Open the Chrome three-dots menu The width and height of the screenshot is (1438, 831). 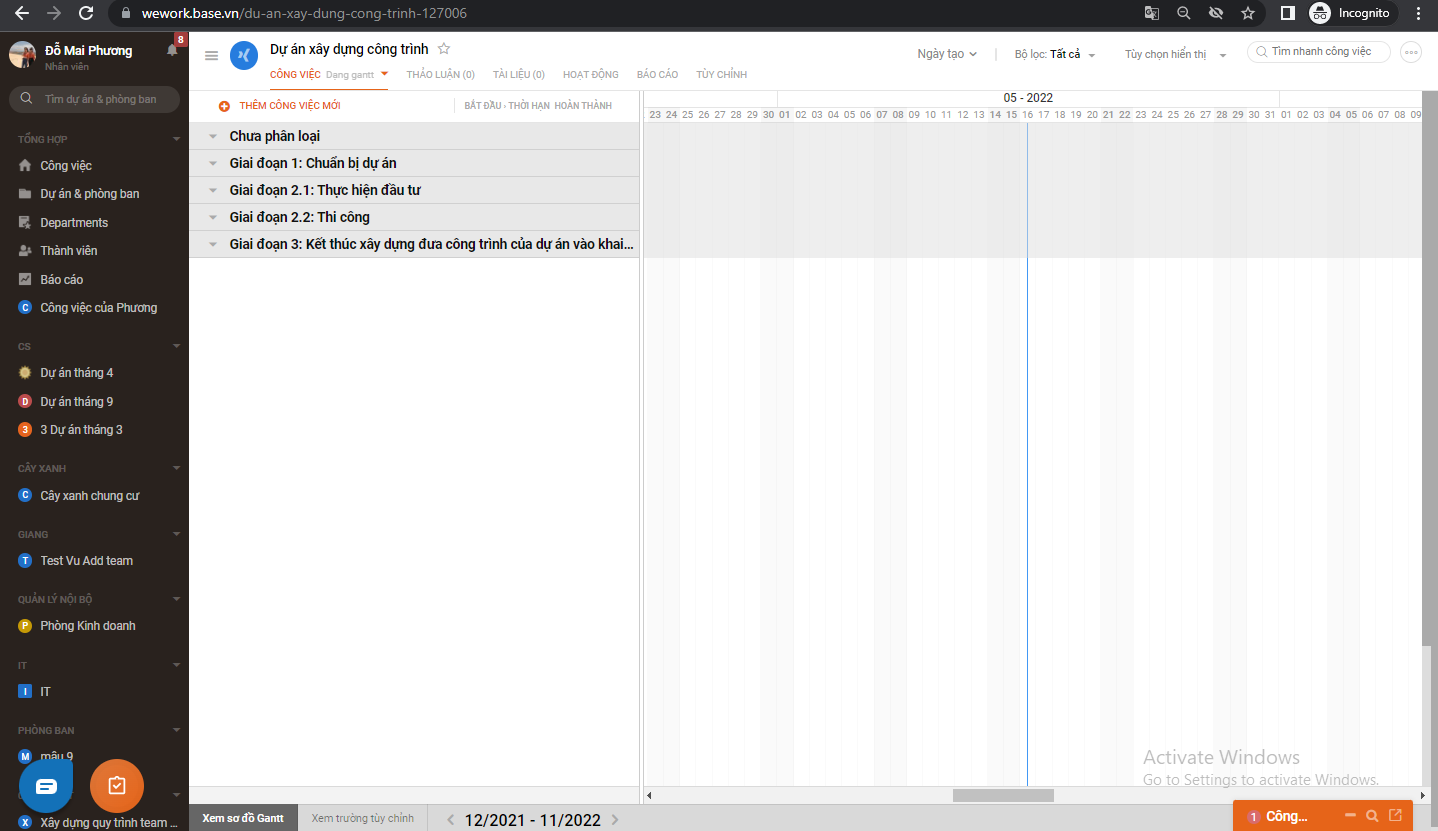tap(1418, 13)
